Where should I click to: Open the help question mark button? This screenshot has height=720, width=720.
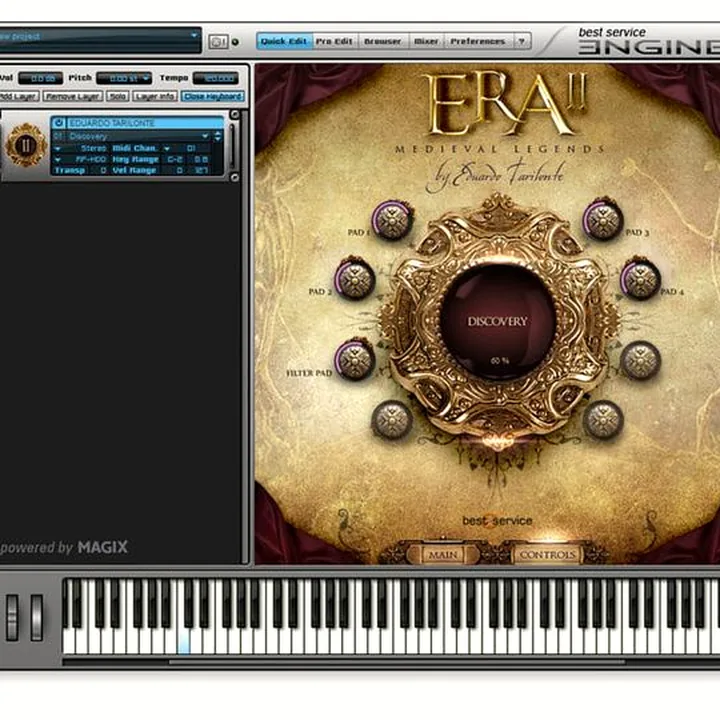(522, 41)
